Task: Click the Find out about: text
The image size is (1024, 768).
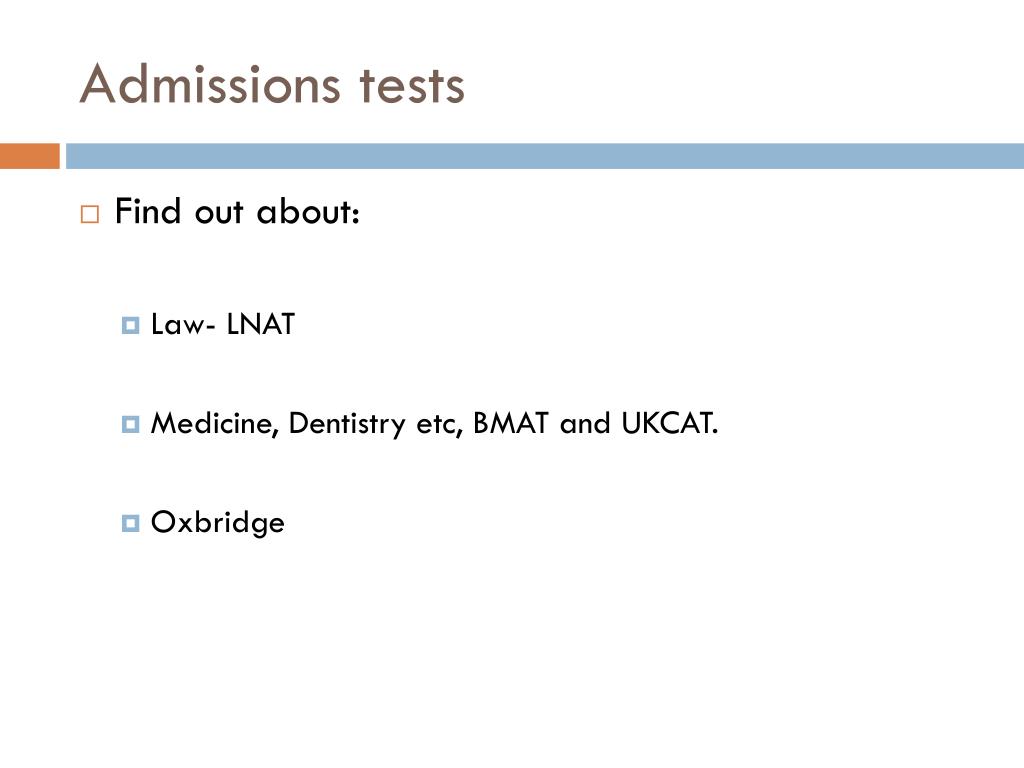Action: pos(237,212)
